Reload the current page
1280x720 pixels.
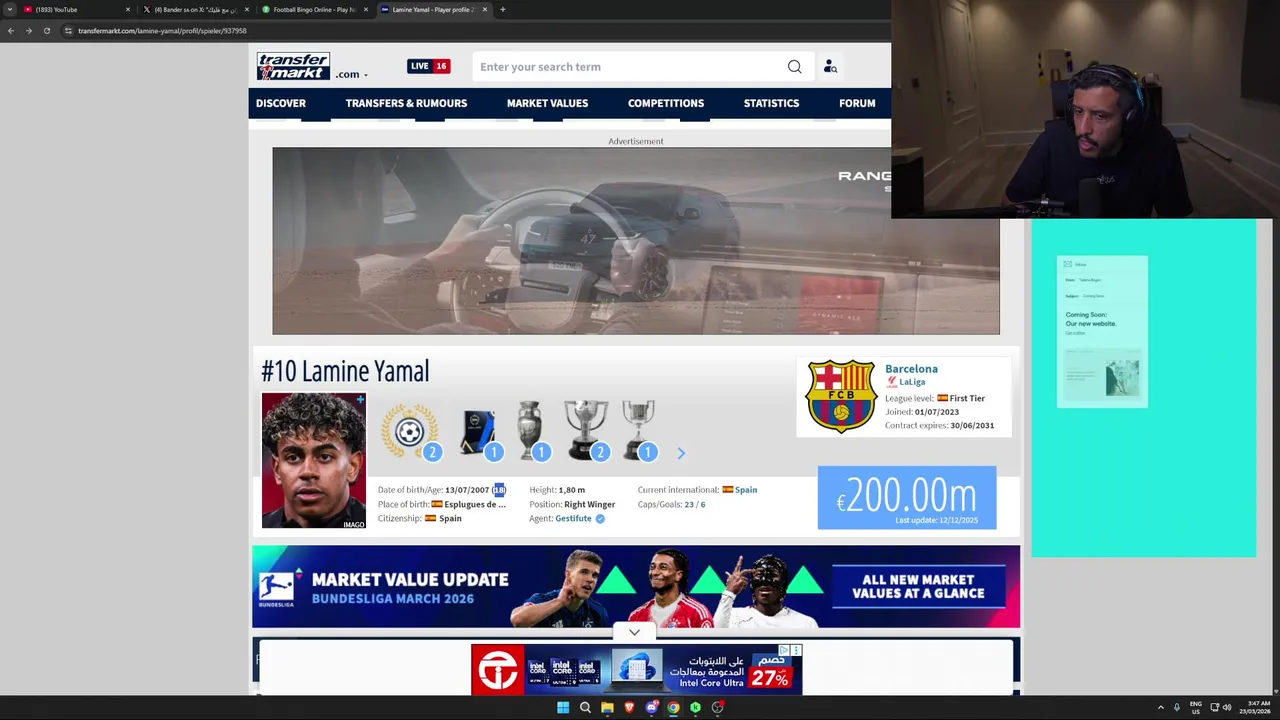click(46, 31)
